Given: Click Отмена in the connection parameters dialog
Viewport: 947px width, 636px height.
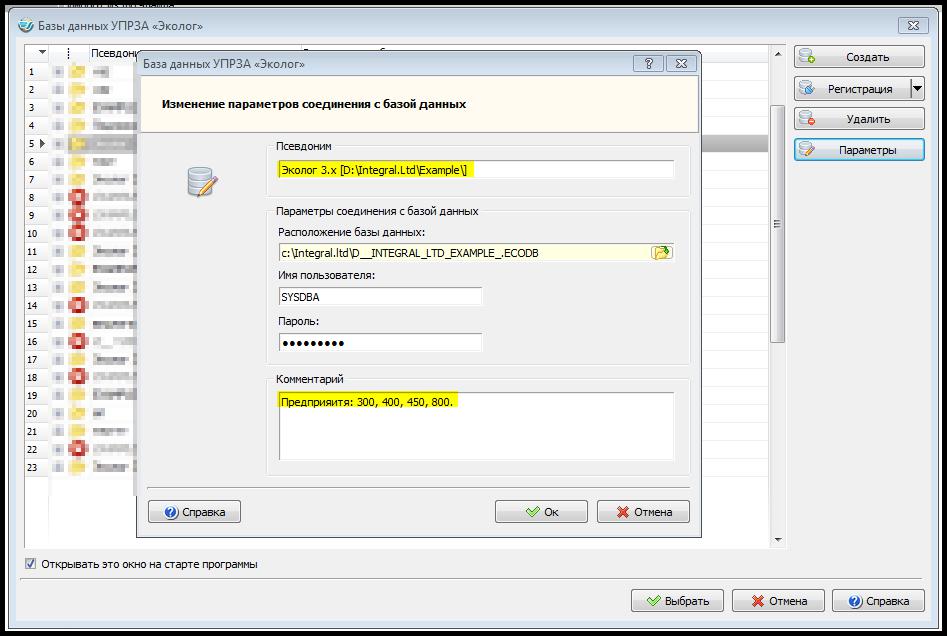Looking at the screenshot, I should tap(642, 512).
